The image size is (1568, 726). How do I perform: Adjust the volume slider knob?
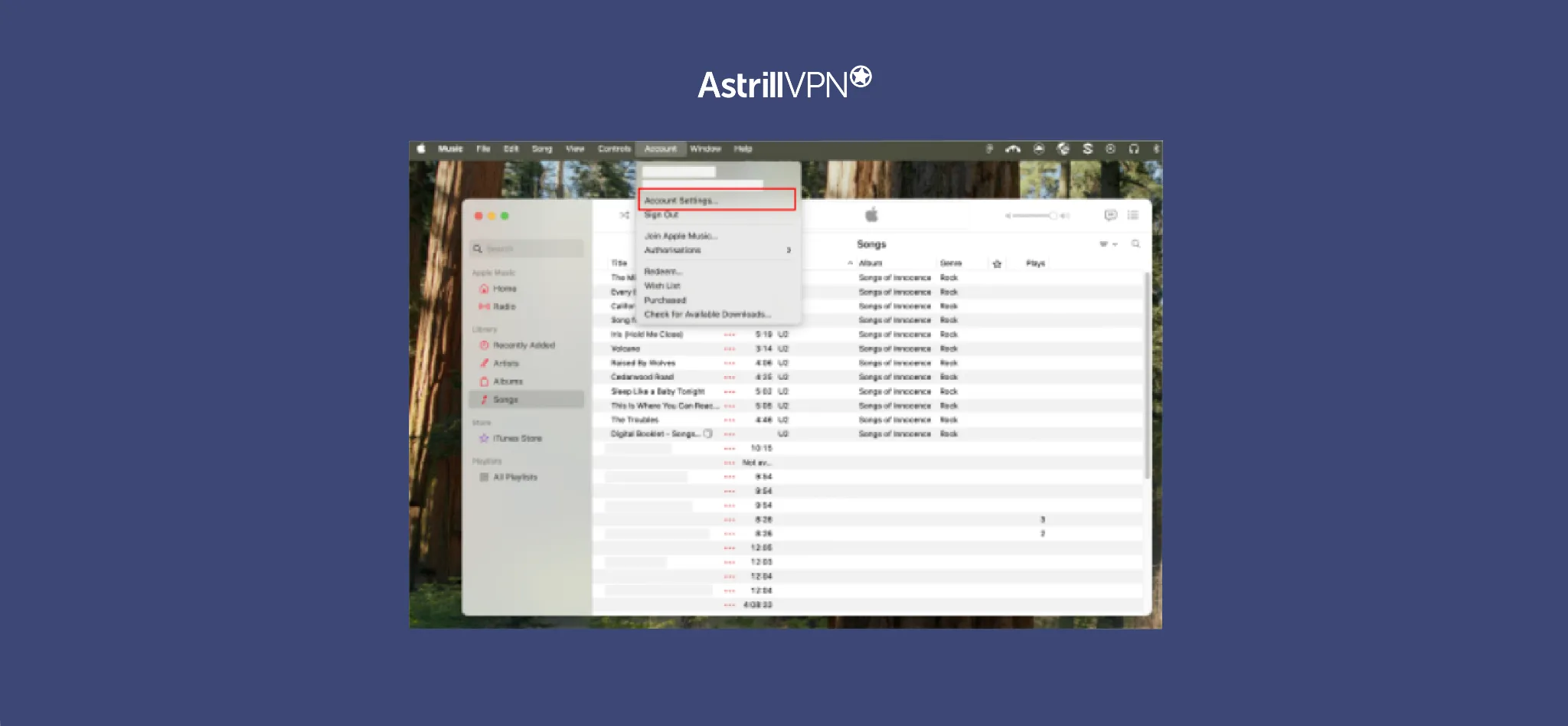(1053, 216)
